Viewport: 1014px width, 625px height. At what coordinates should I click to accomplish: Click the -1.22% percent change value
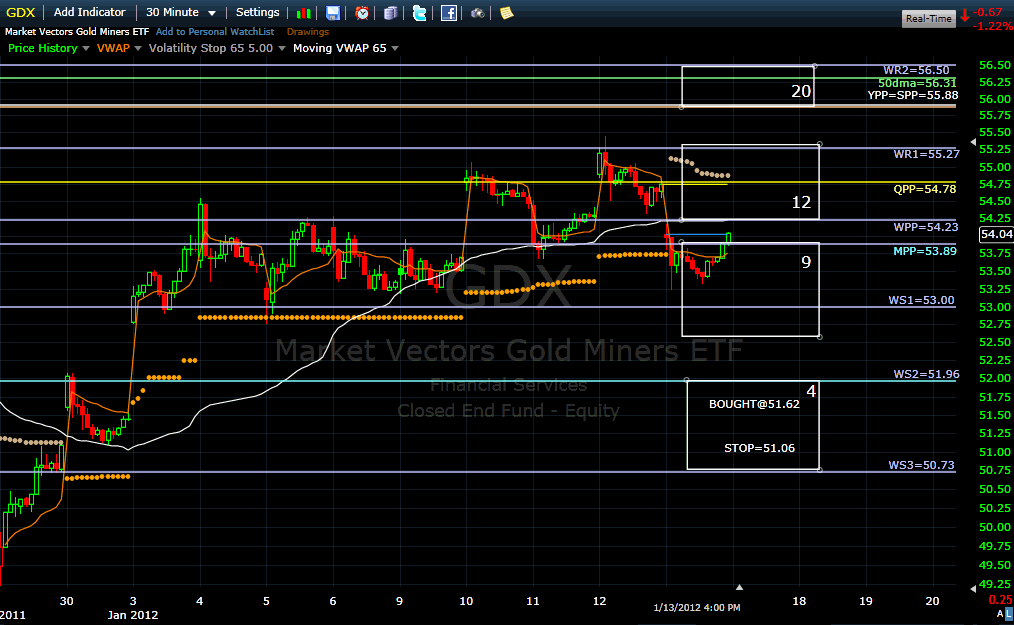click(x=992, y=27)
